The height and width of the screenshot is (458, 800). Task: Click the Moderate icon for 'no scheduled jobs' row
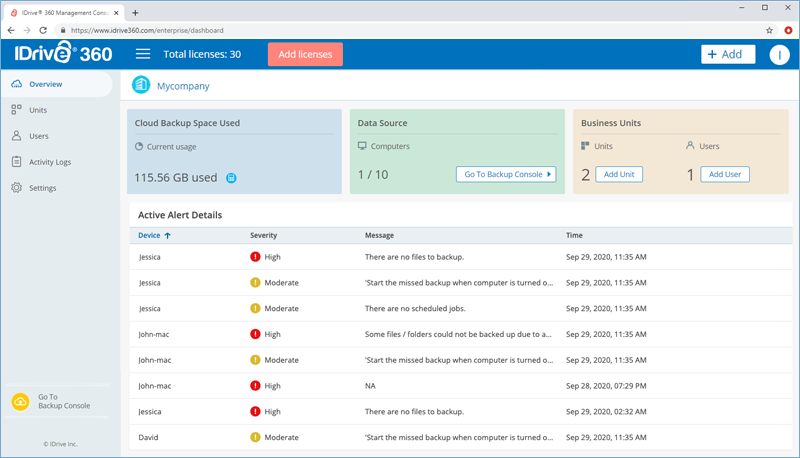click(x=255, y=308)
